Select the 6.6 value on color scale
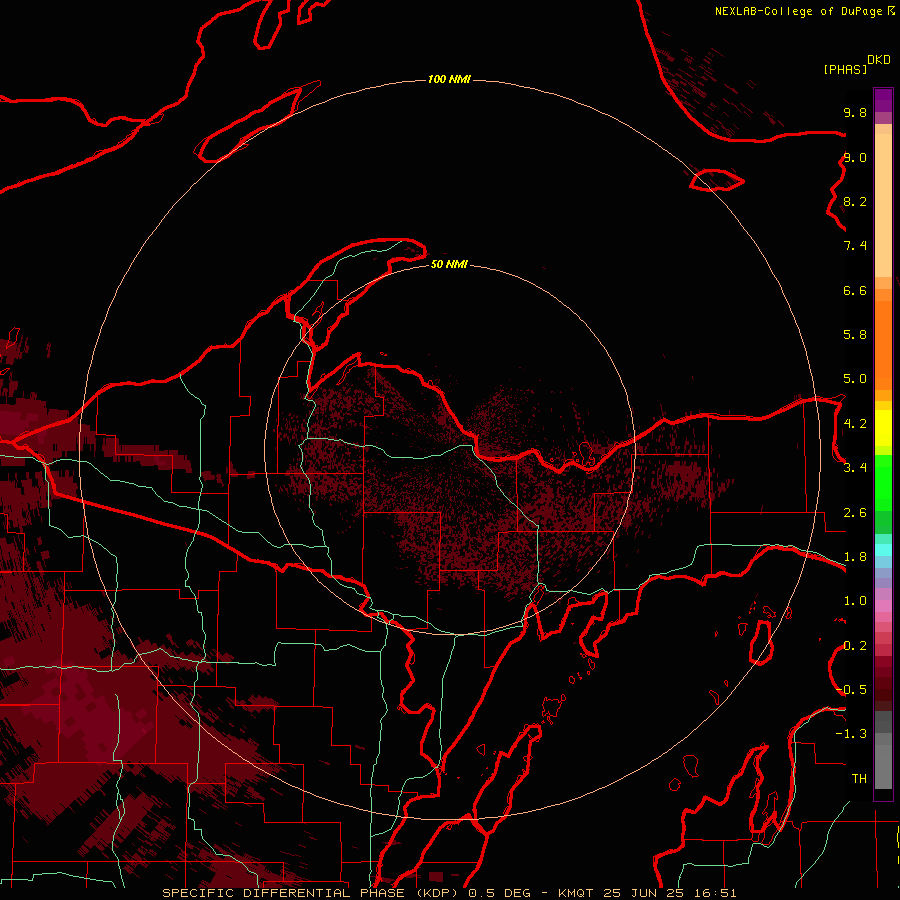Image resolution: width=900 pixels, height=900 pixels. click(855, 290)
